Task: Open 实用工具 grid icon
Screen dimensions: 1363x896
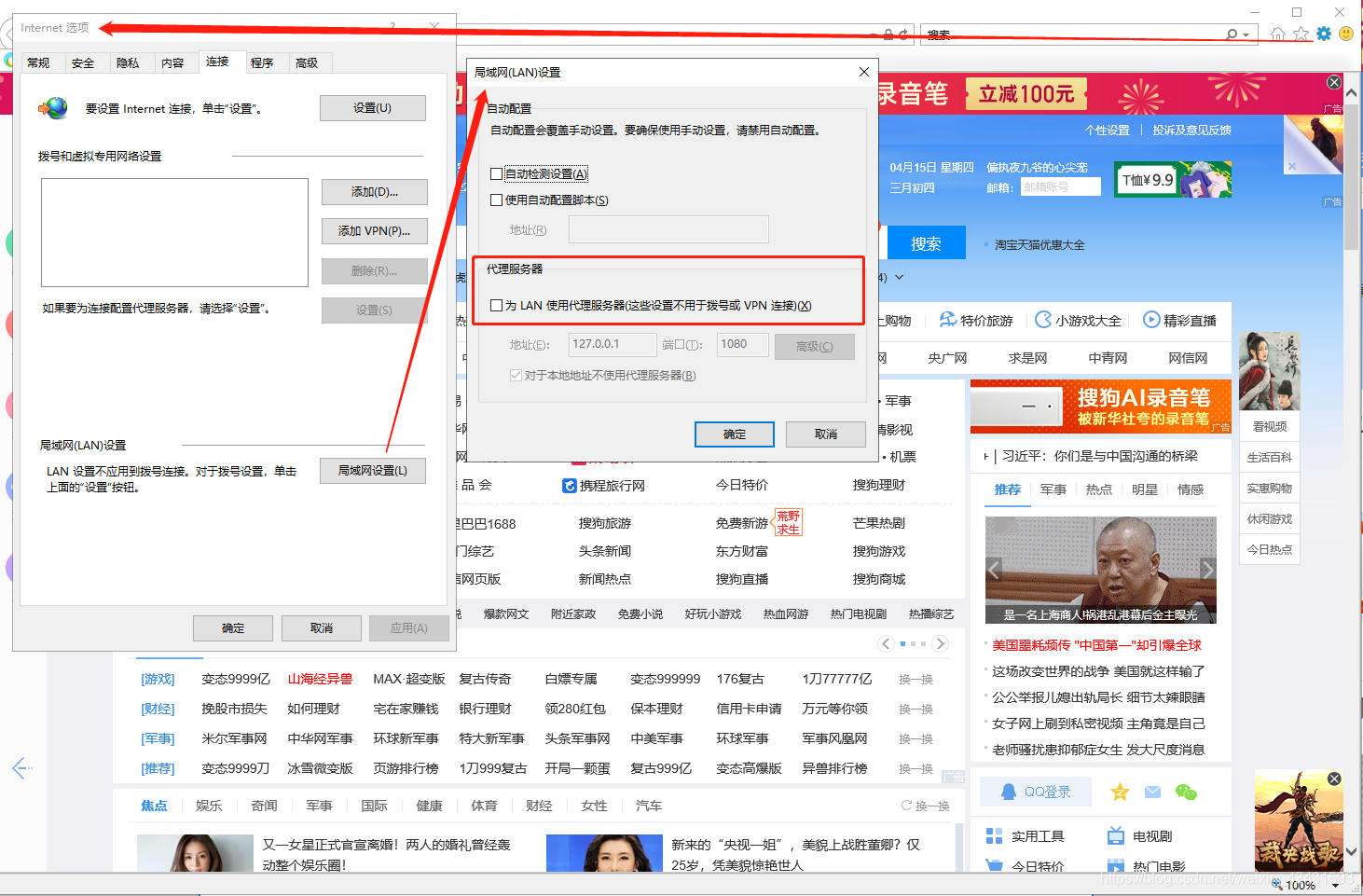Action: click(994, 836)
